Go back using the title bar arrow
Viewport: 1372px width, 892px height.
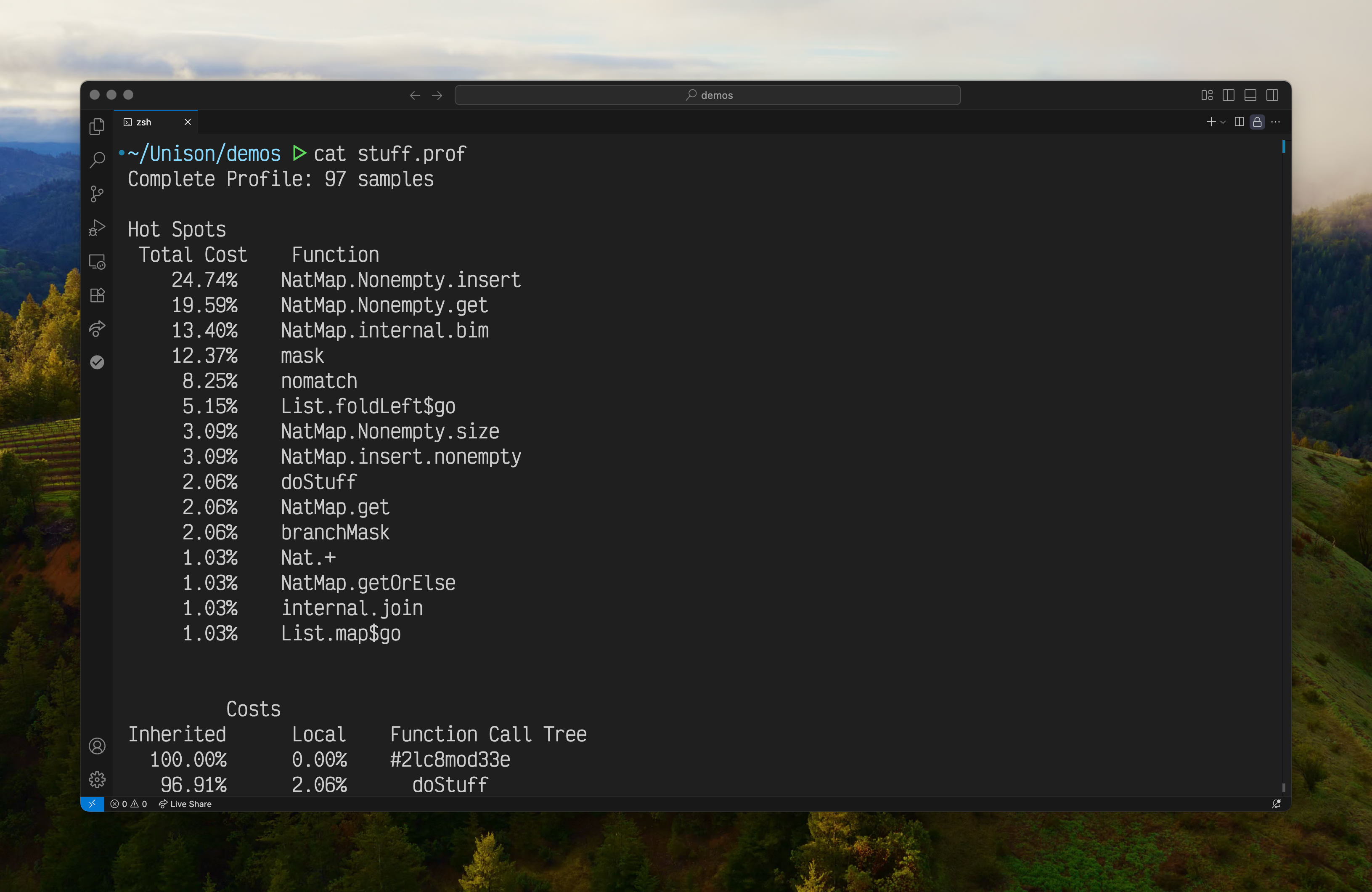pyautogui.click(x=414, y=95)
